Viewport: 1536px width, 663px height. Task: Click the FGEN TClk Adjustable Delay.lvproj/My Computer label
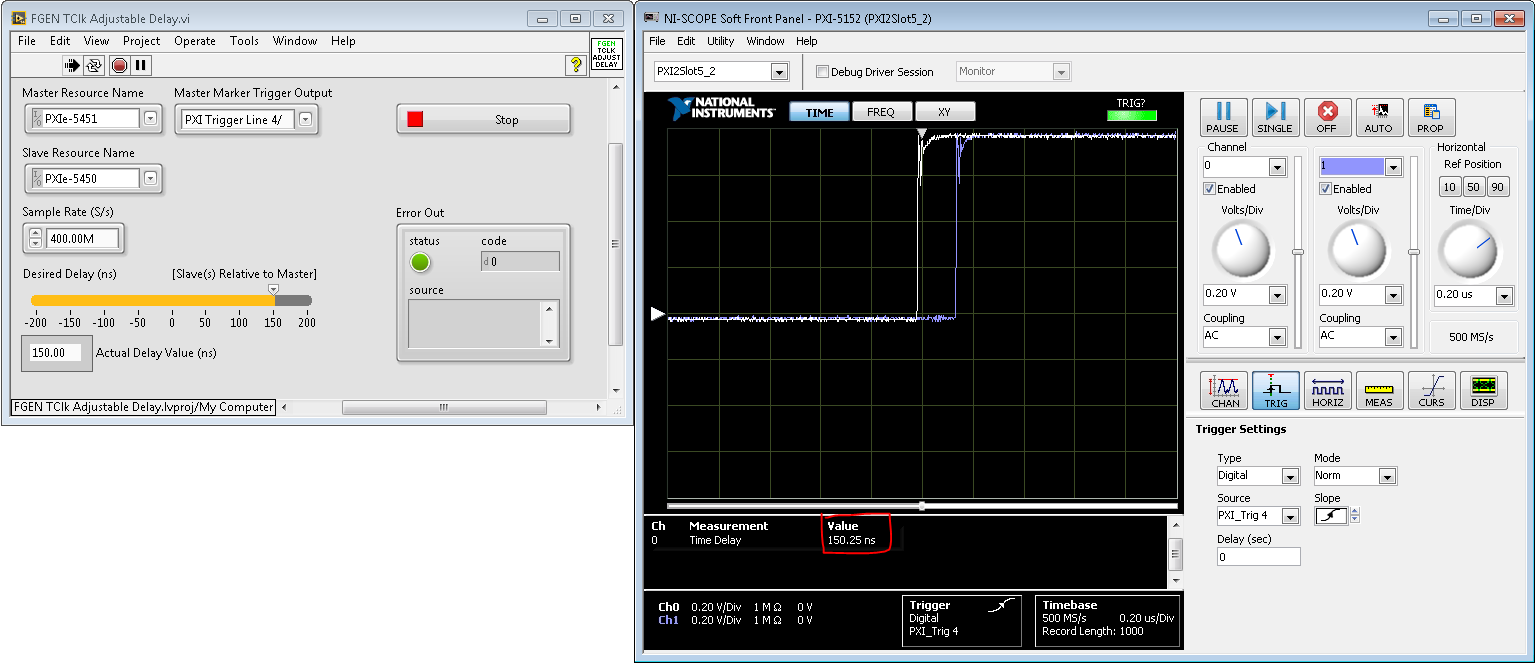point(143,407)
